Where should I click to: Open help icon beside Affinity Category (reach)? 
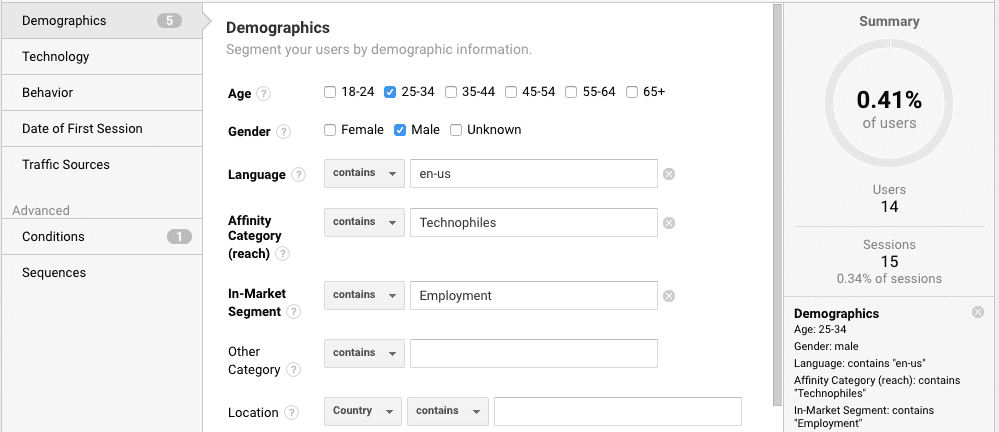tap(282, 254)
